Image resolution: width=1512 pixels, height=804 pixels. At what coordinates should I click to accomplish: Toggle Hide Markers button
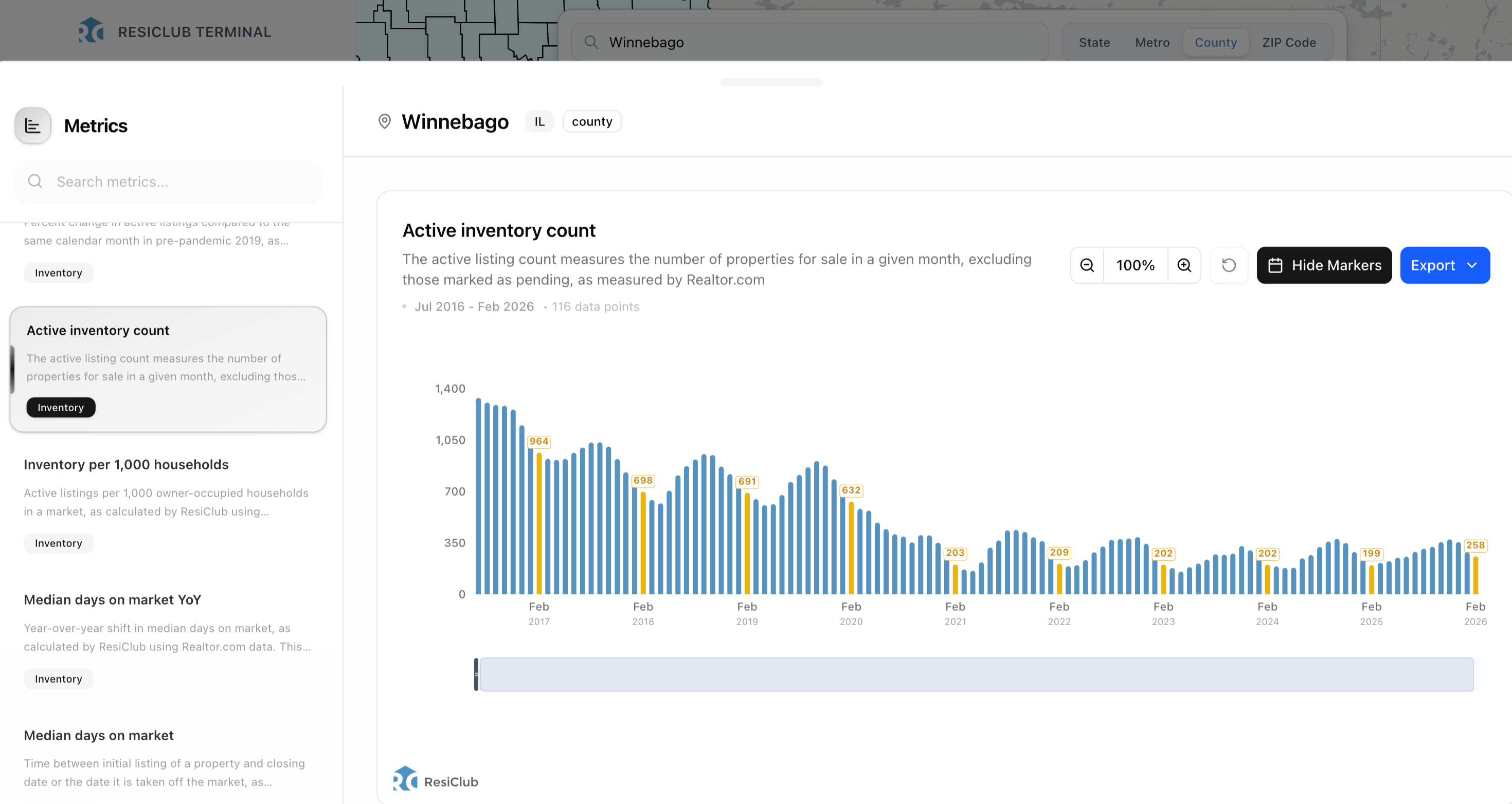(1324, 265)
